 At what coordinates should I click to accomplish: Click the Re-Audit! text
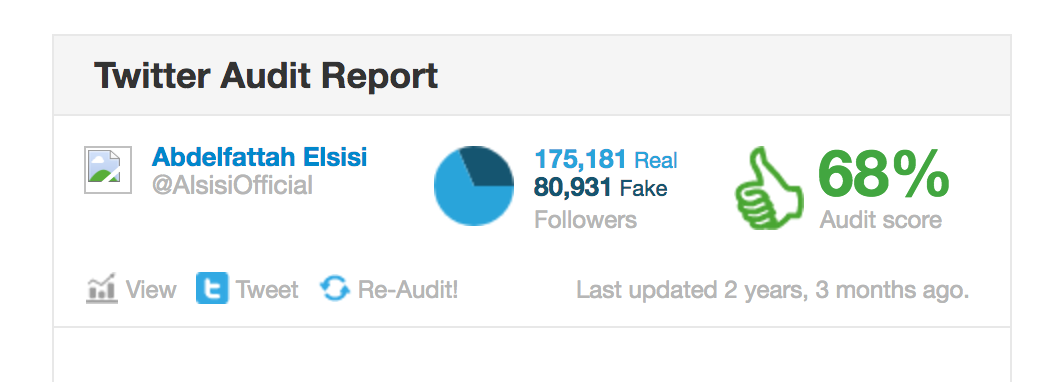(408, 290)
